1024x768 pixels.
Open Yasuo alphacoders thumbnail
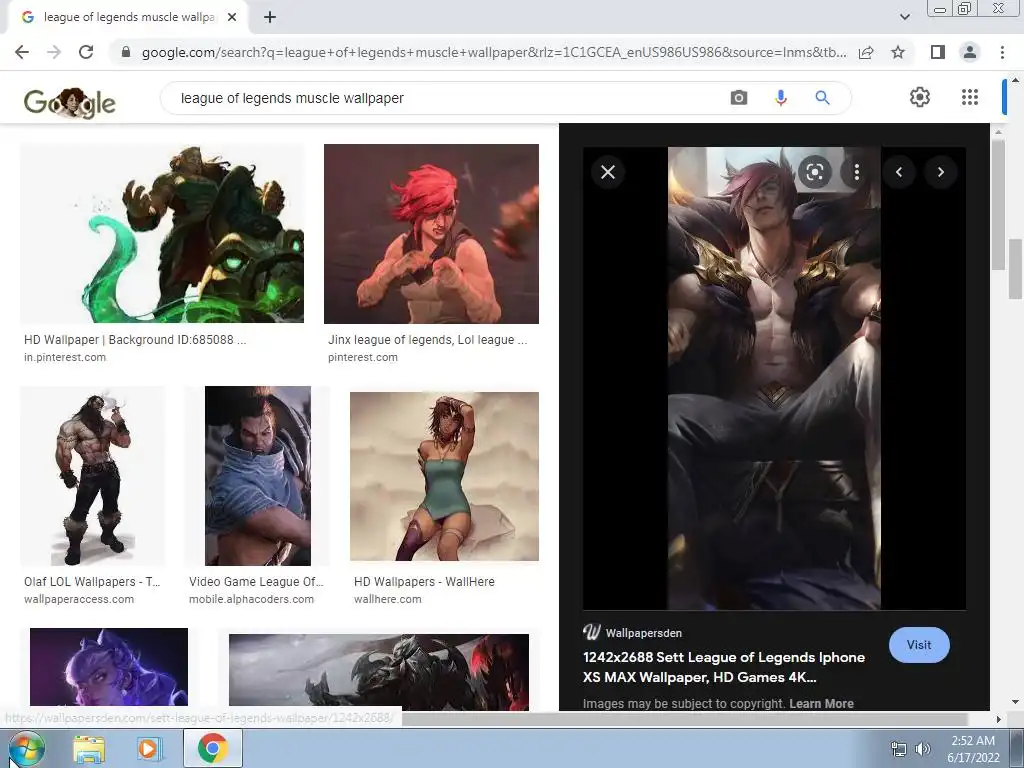[x=257, y=475]
